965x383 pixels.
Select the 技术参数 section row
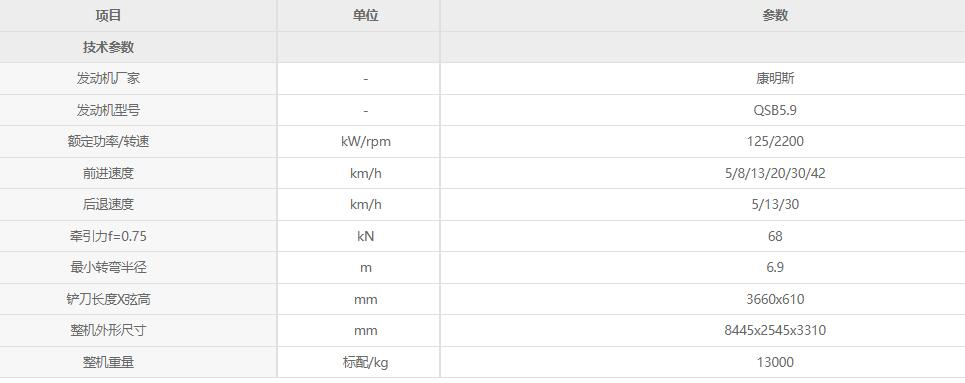(482, 47)
